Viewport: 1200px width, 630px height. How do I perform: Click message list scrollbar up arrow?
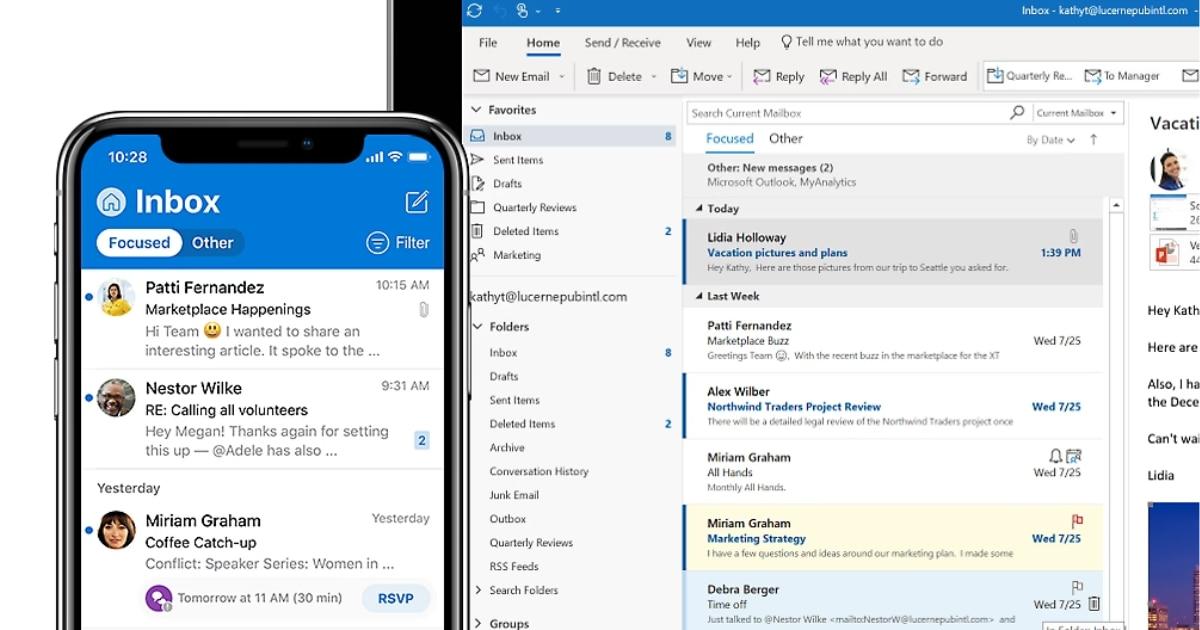(1115, 206)
